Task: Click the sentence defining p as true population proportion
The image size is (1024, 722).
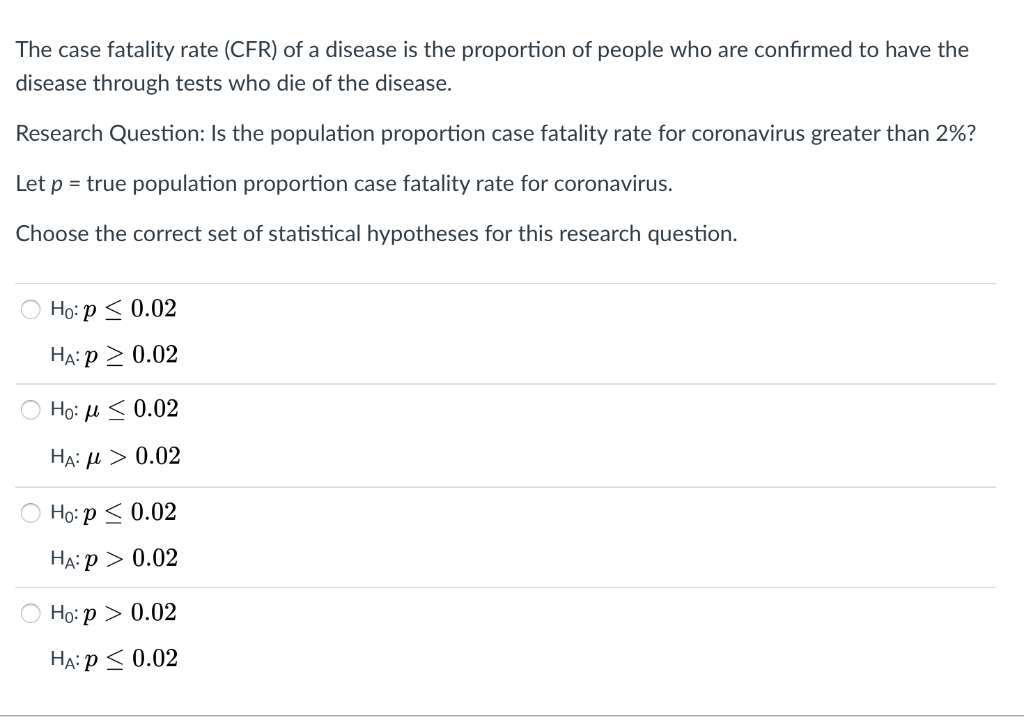Action: pyautogui.click(x=343, y=184)
